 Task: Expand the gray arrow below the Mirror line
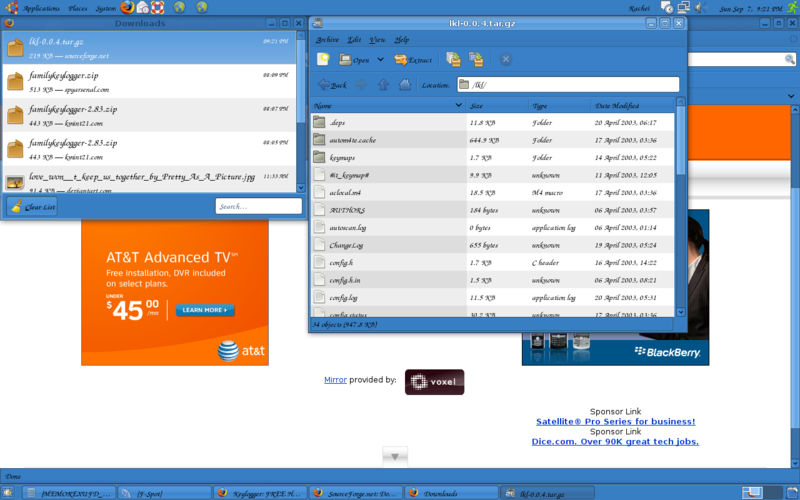click(x=395, y=456)
